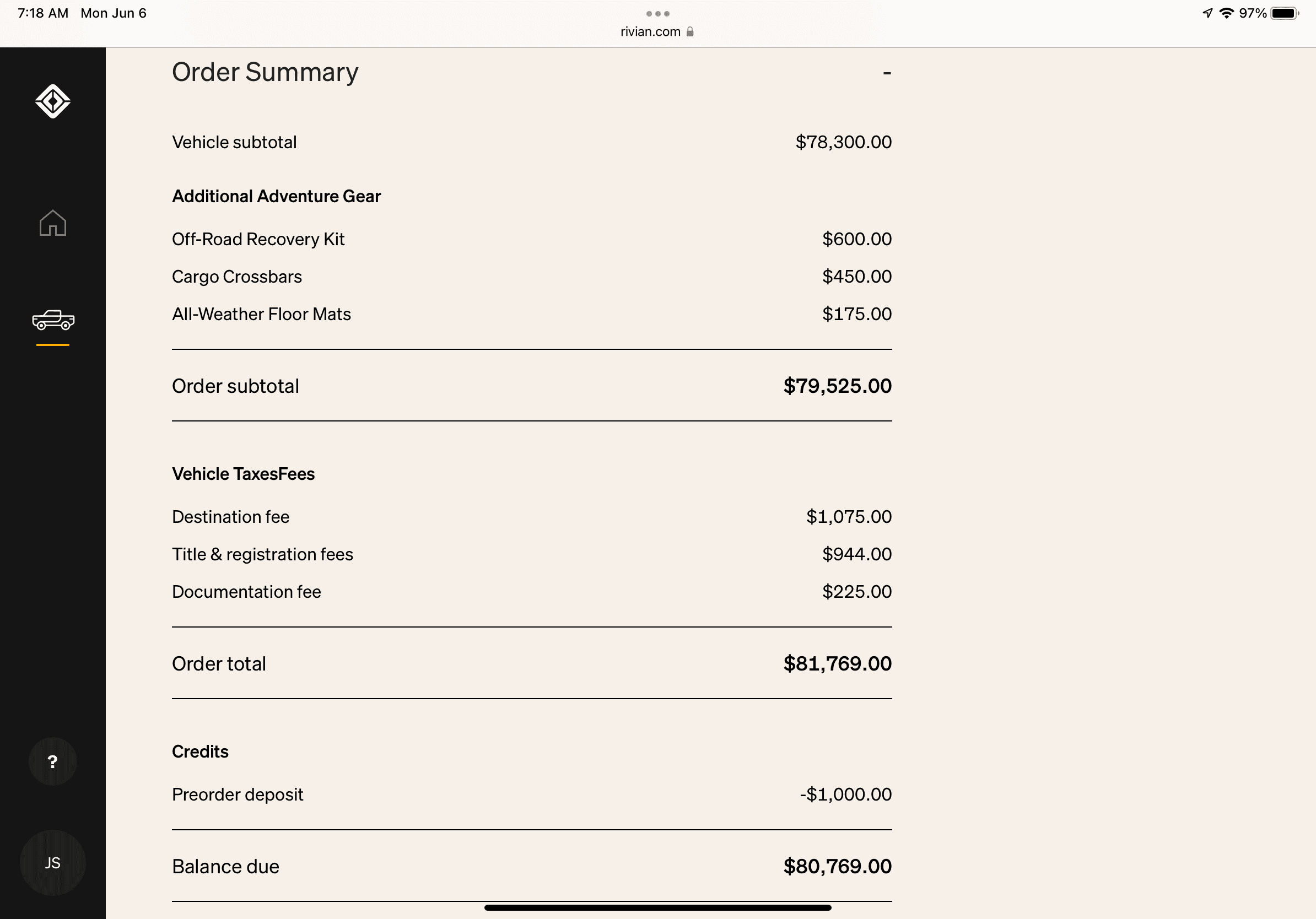Select the Preorder deposit label
1316x919 pixels.
tap(238, 794)
